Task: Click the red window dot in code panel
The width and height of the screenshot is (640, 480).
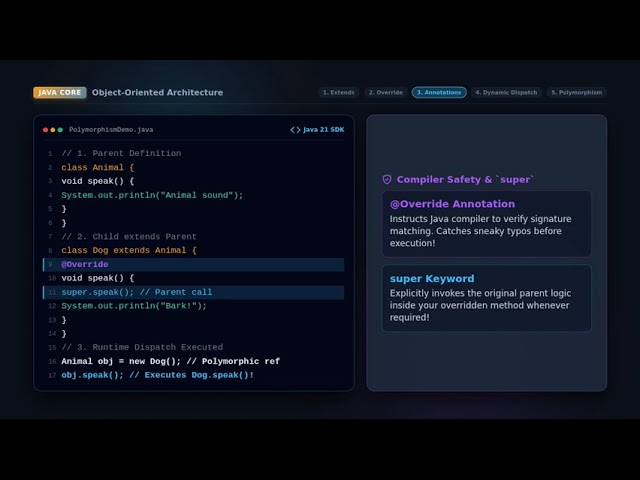Action: tap(45, 130)
